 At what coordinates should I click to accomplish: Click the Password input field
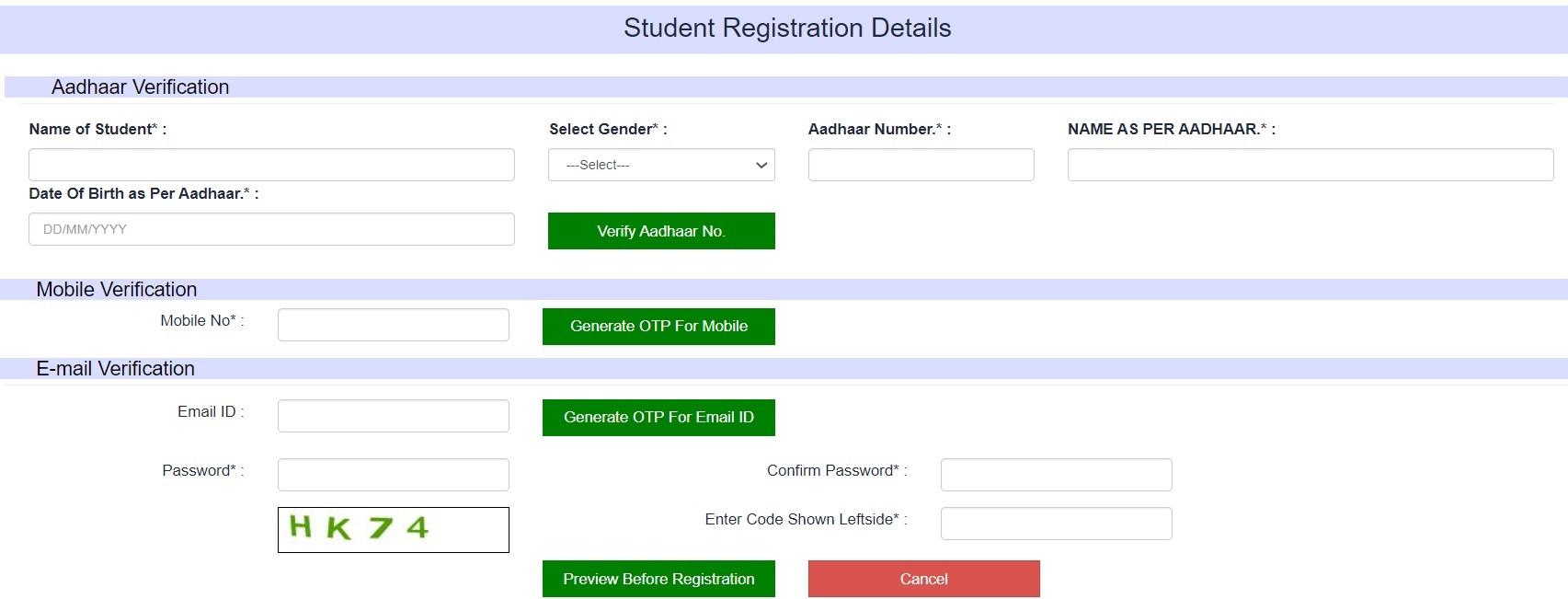tap(392, 474)
